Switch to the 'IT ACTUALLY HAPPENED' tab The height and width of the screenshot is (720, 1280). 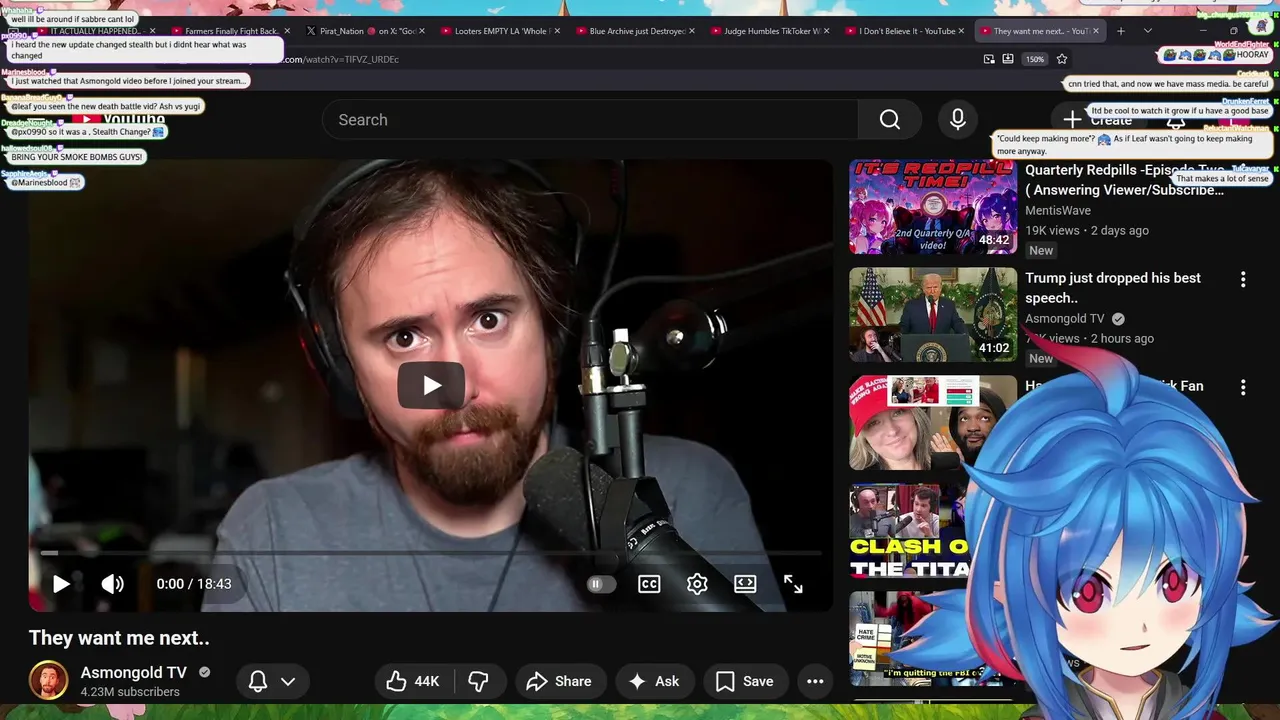(x=95, y=31)
